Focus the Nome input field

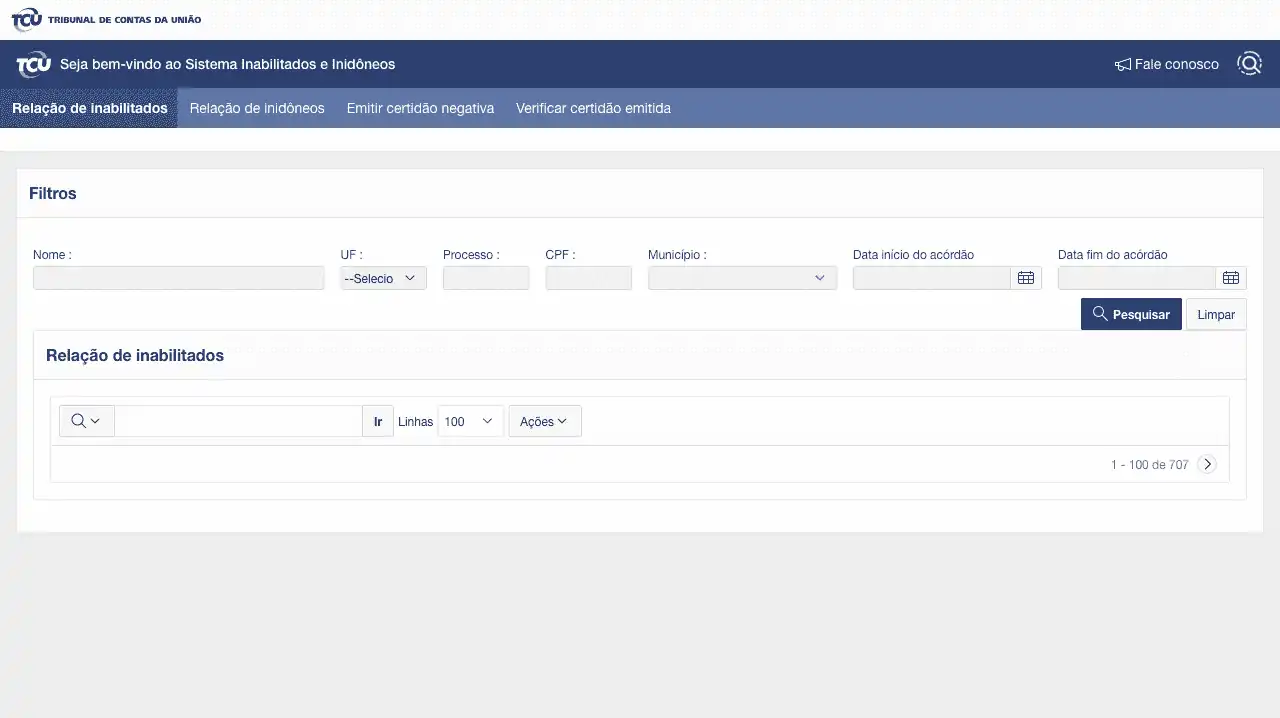tap(178, 278)
